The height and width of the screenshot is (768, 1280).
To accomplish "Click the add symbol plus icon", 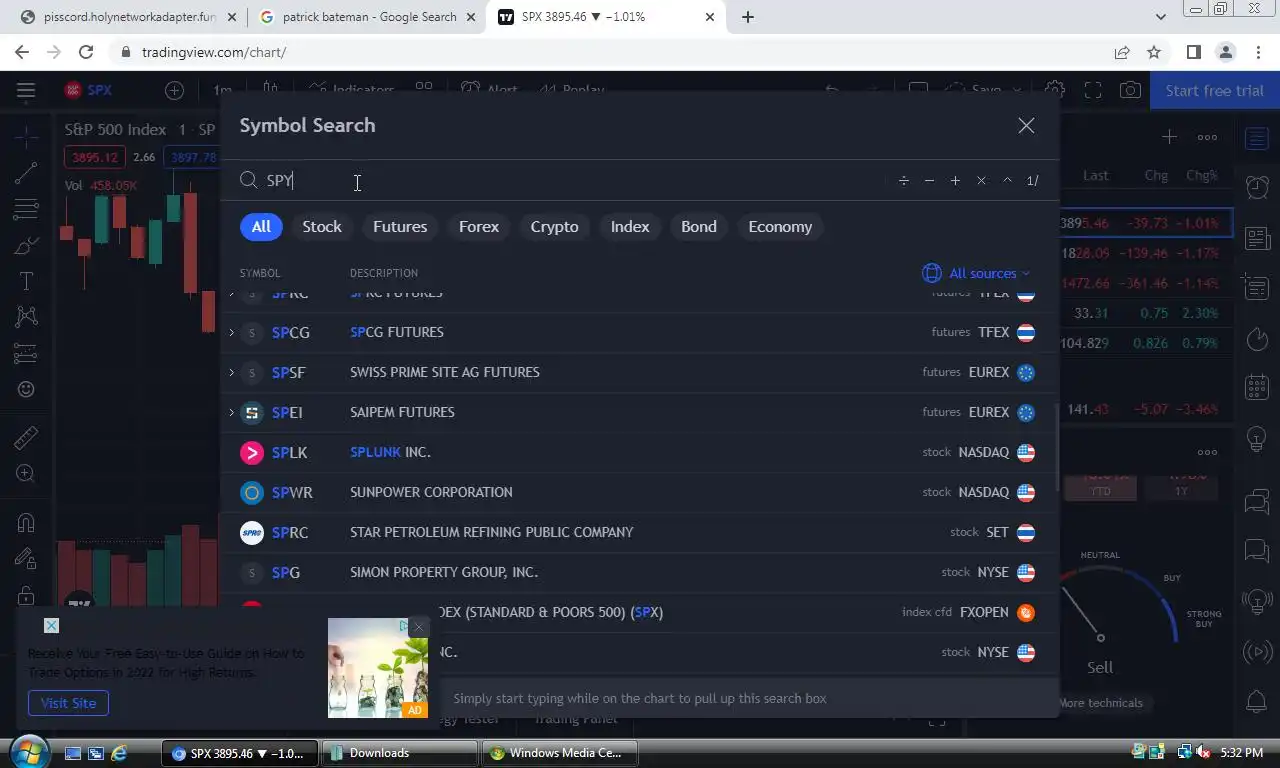I will pos(174,90).
